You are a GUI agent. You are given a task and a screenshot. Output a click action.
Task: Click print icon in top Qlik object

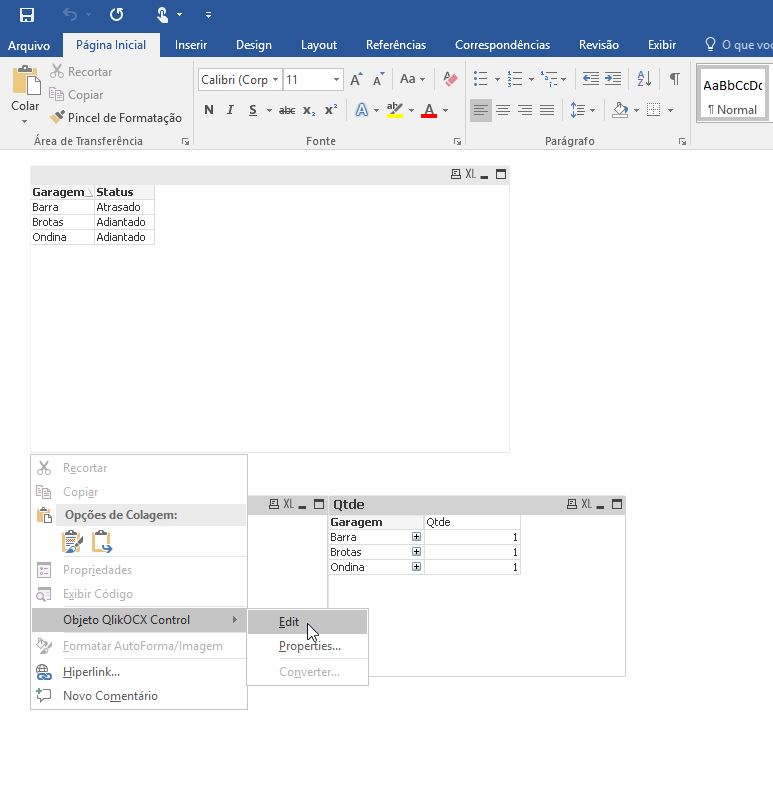coord(456,174)
